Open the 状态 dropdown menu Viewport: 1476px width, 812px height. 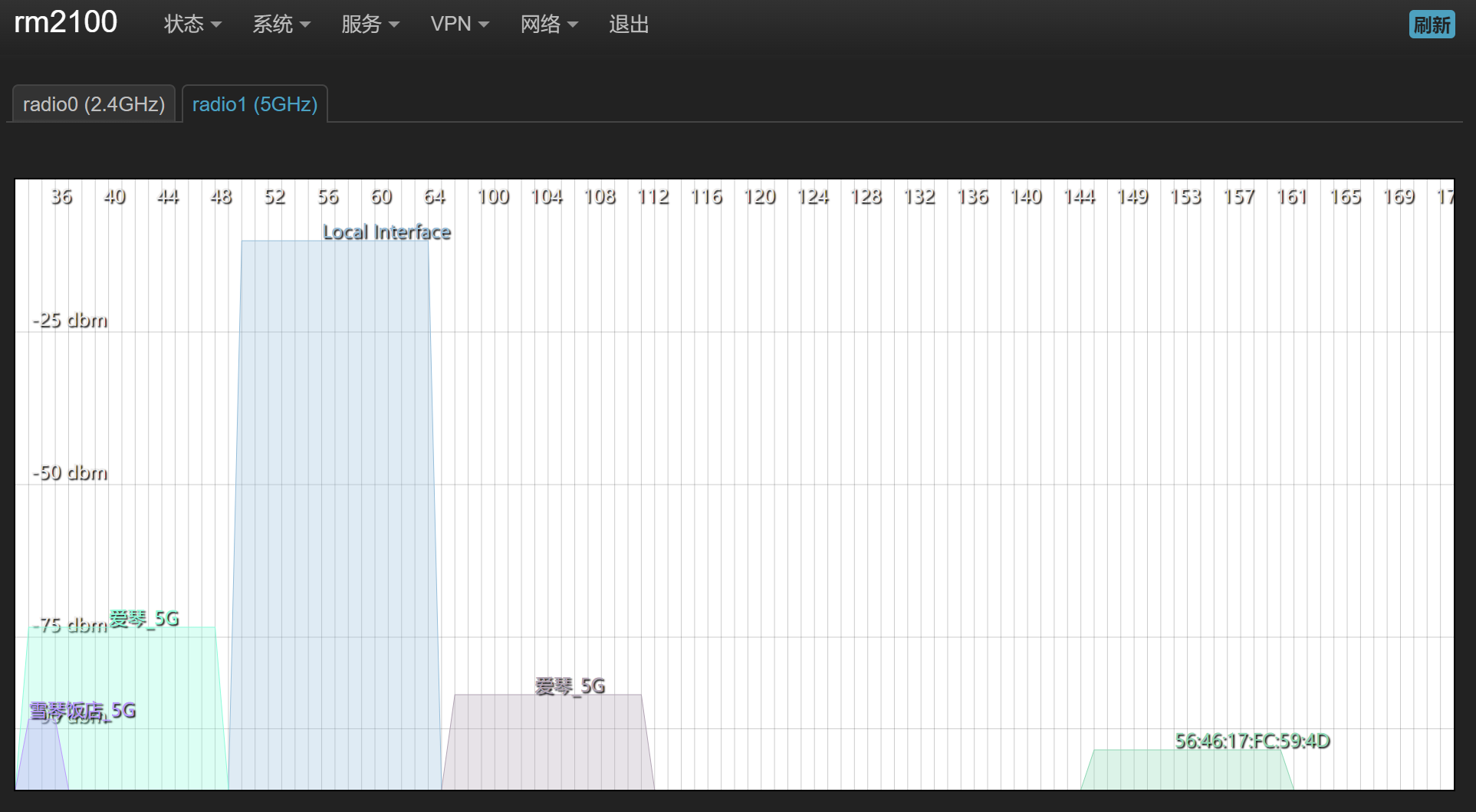(x=192, y=25)
